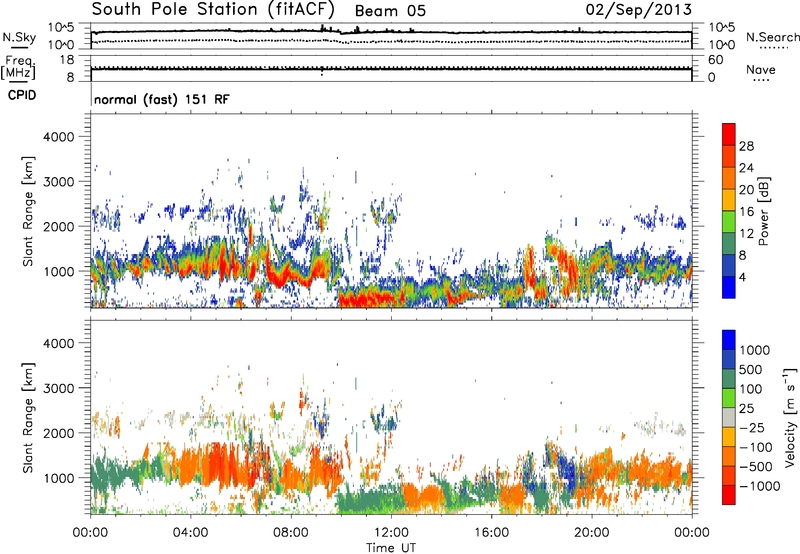Click the 'Freq. [MHz]' label
The height and width of the screenshot is (554, 800).
point(19,68)
